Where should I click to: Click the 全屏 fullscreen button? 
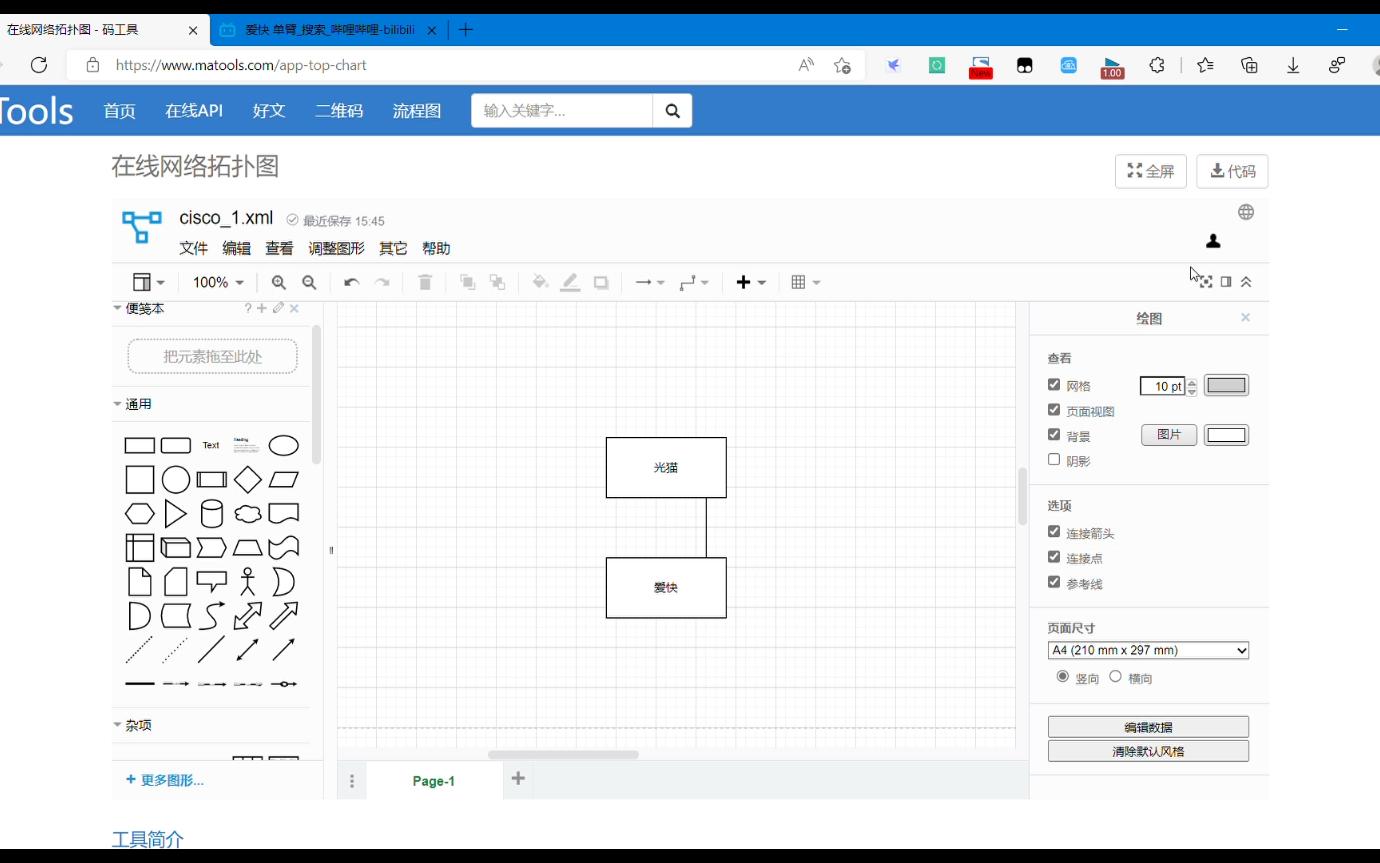pos(1151,172)
